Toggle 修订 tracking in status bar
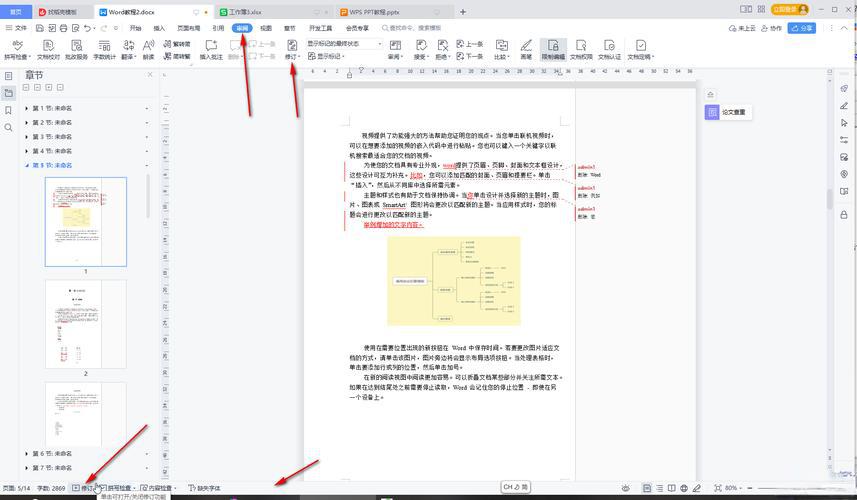The image size is (857, 500). pos(84,488)
